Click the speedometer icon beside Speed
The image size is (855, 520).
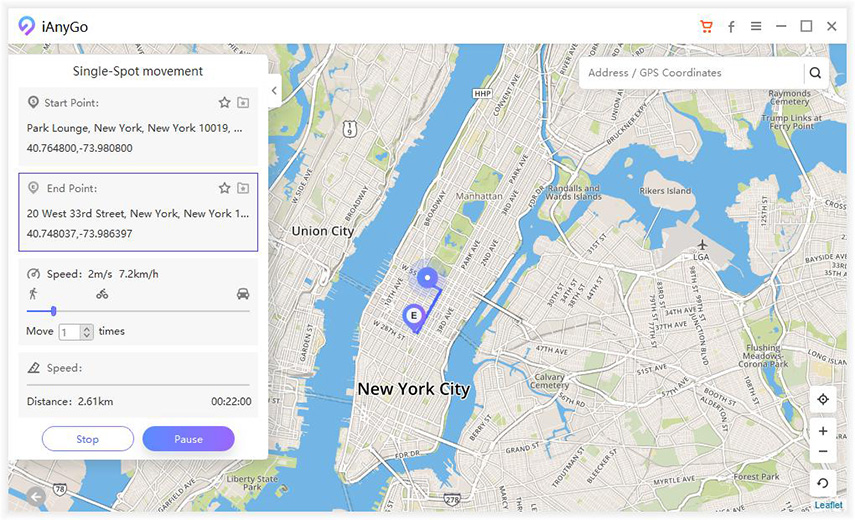(33, 274)
